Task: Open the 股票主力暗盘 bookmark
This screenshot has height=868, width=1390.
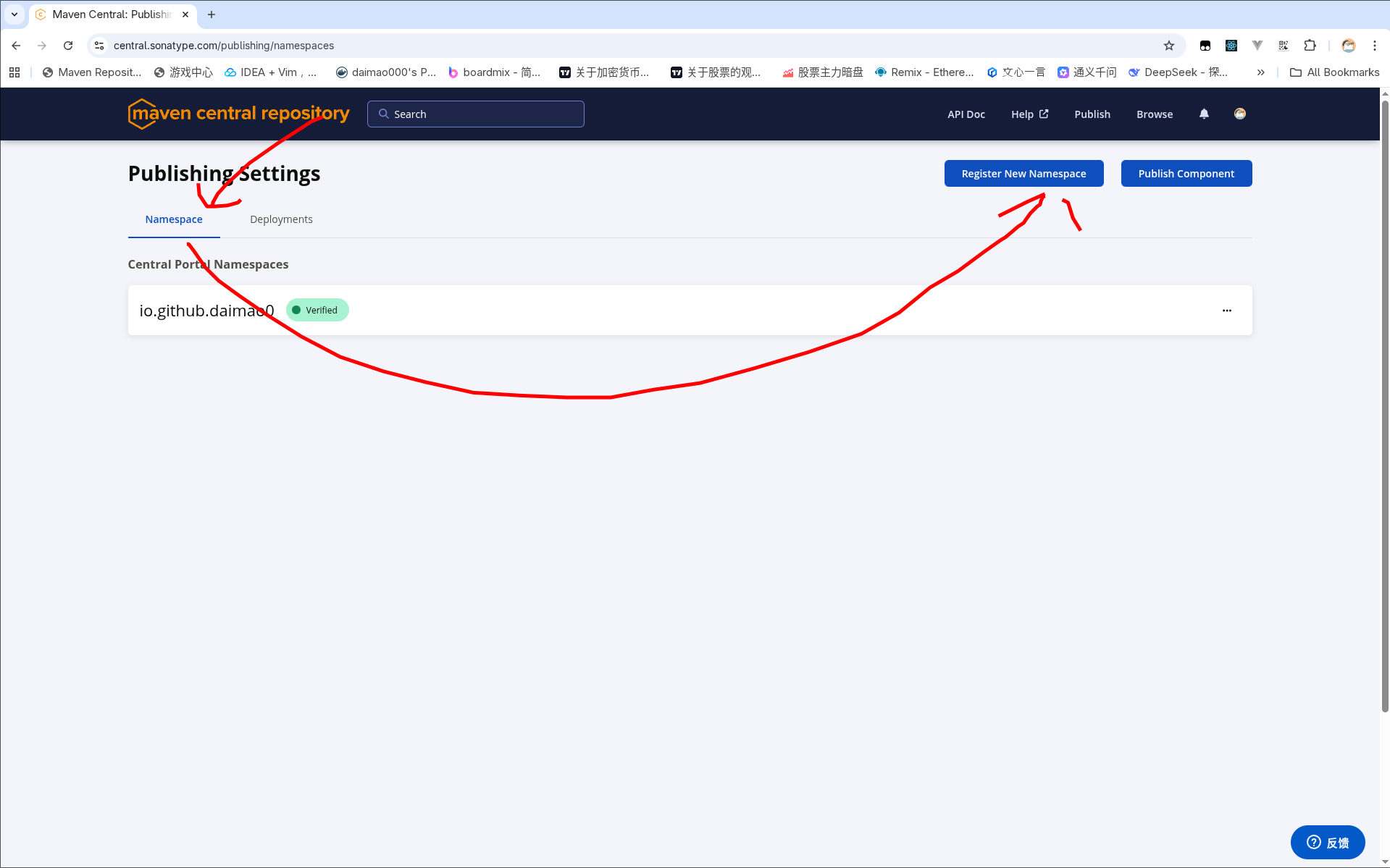Action: point(823,72)
